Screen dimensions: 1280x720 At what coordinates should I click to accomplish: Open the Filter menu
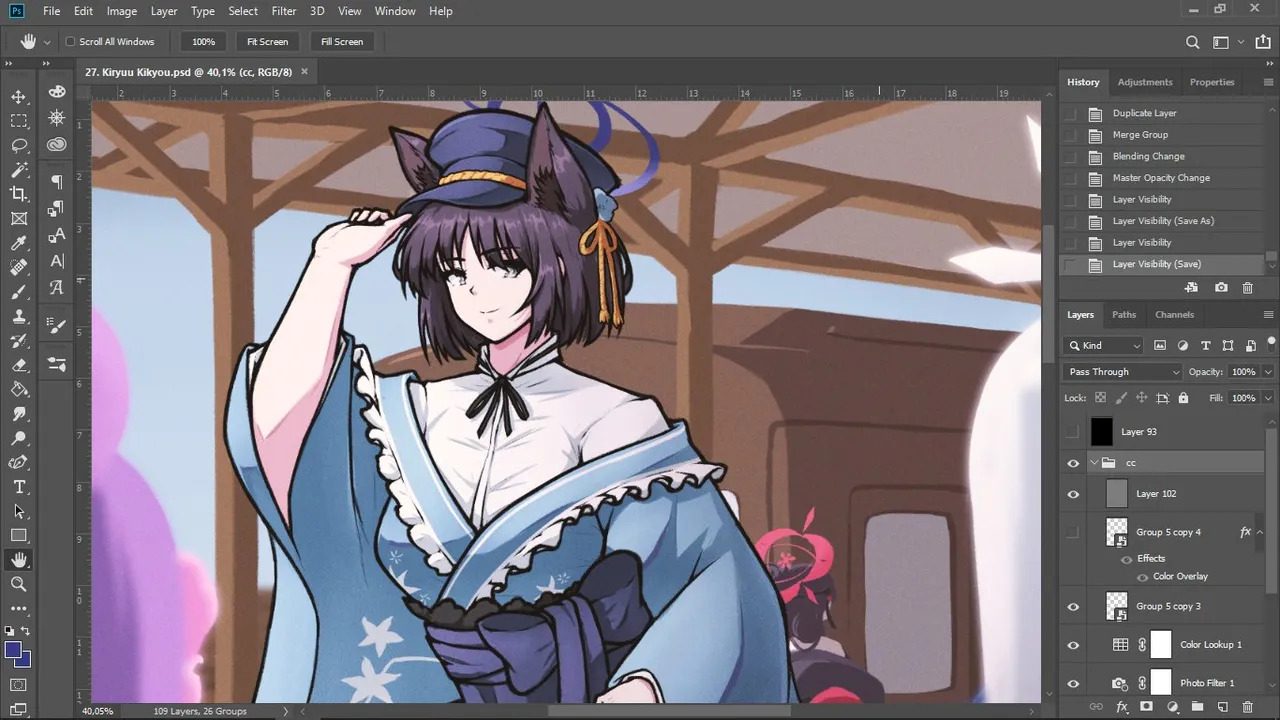[284, 11]
